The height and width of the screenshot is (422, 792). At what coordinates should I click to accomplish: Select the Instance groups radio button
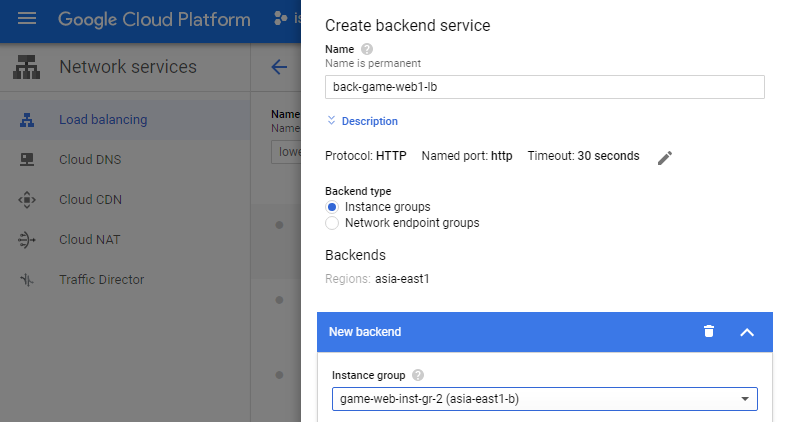pyautogui.click(x=332, y=207)
